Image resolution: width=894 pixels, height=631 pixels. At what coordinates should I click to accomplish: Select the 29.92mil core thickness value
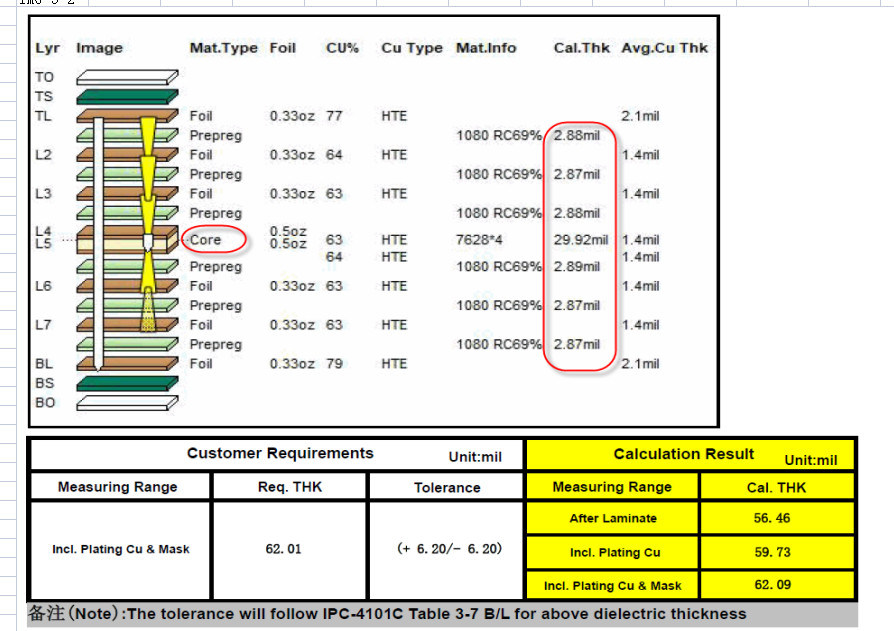click(580, 240)
